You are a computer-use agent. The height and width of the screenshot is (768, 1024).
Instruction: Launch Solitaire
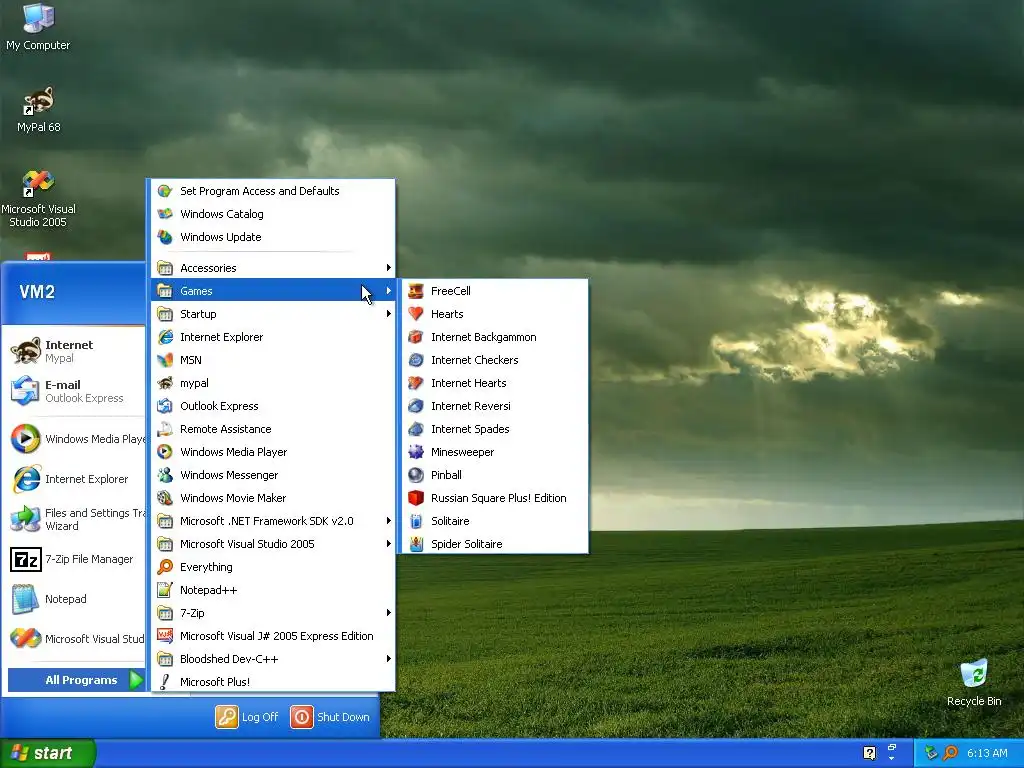[x=494, y=520]
